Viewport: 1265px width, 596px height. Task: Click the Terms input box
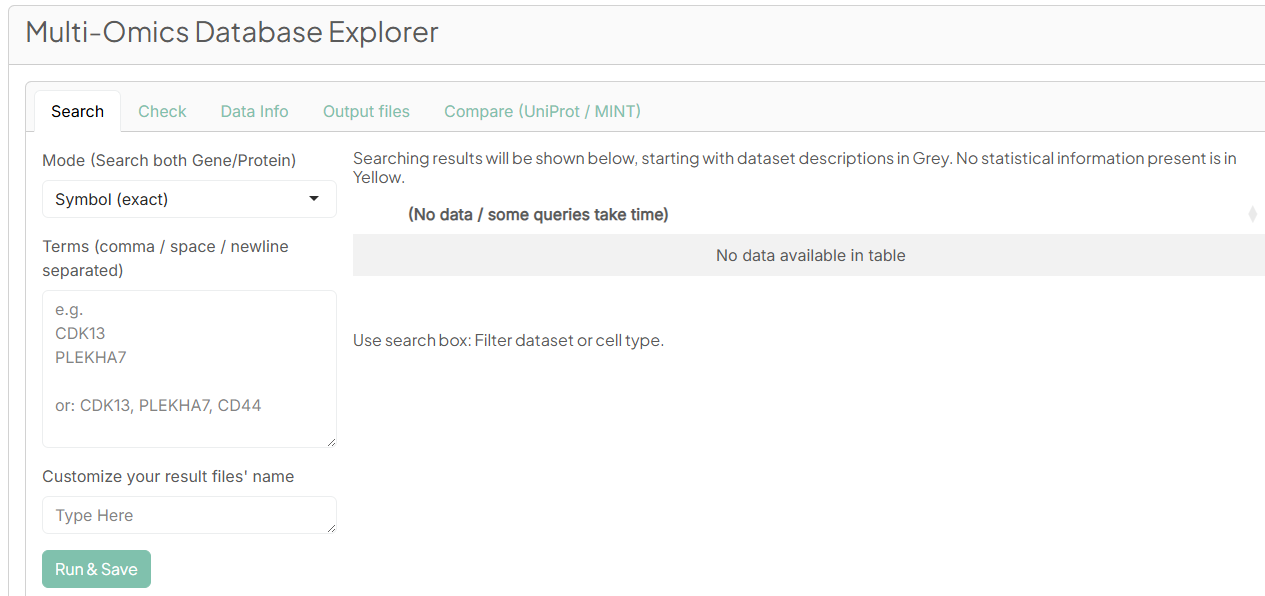189,368
